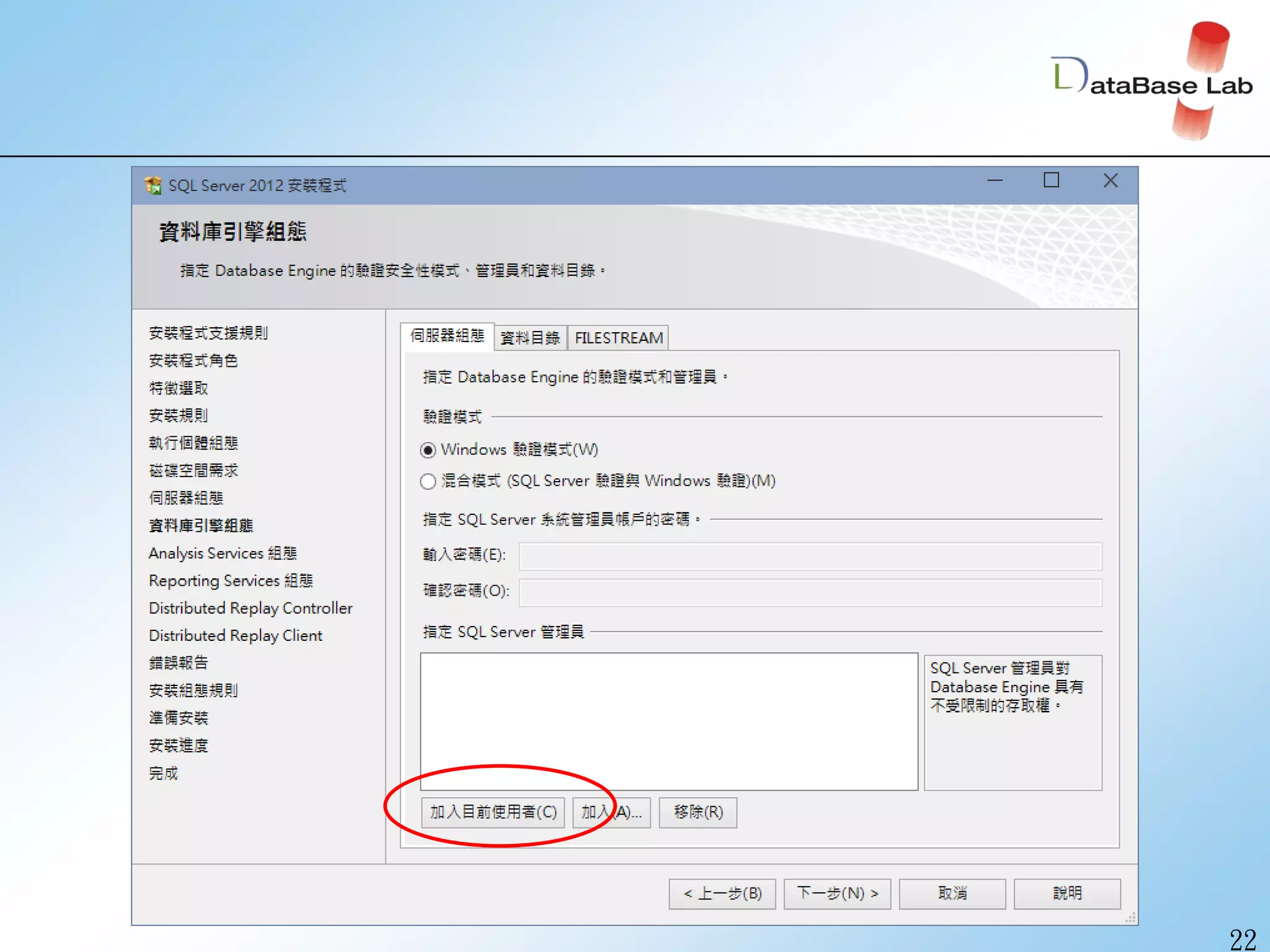
Task: Minimize the SQL Server 2012 setup window
Action: pyautogui.click(x=995, y=181)
